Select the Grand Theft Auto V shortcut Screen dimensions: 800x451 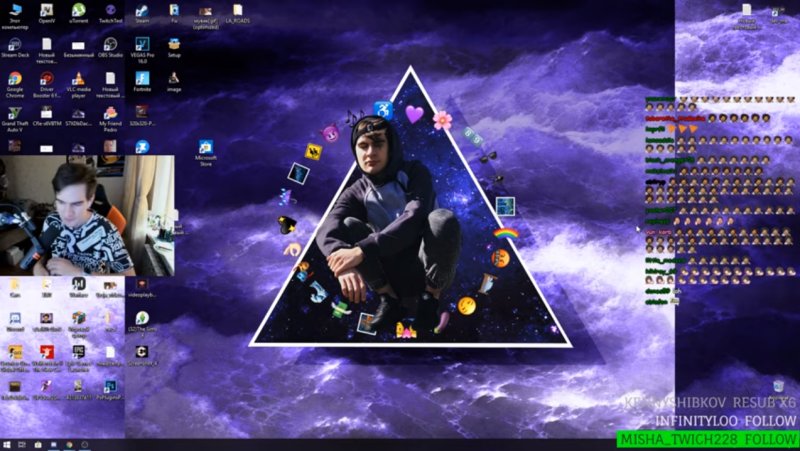point(15,113)
